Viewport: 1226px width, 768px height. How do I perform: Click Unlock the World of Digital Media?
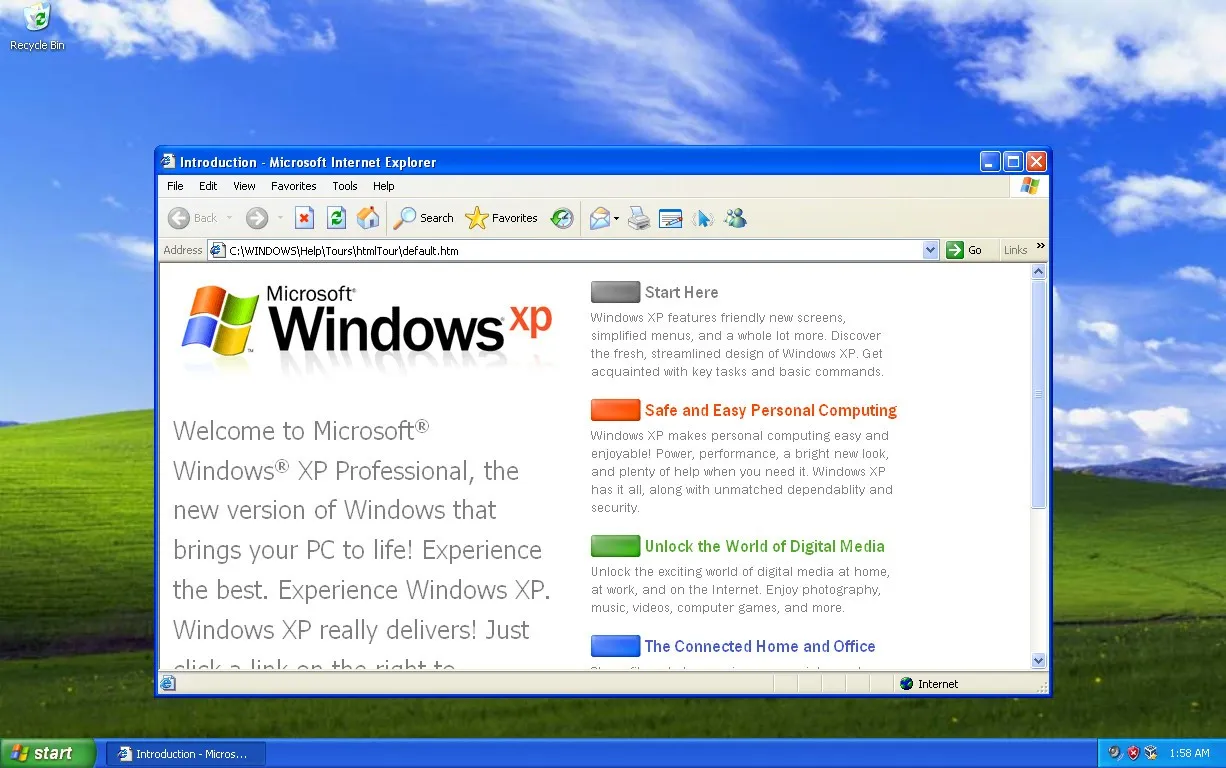pyautogui.click(x=764, y=546)
